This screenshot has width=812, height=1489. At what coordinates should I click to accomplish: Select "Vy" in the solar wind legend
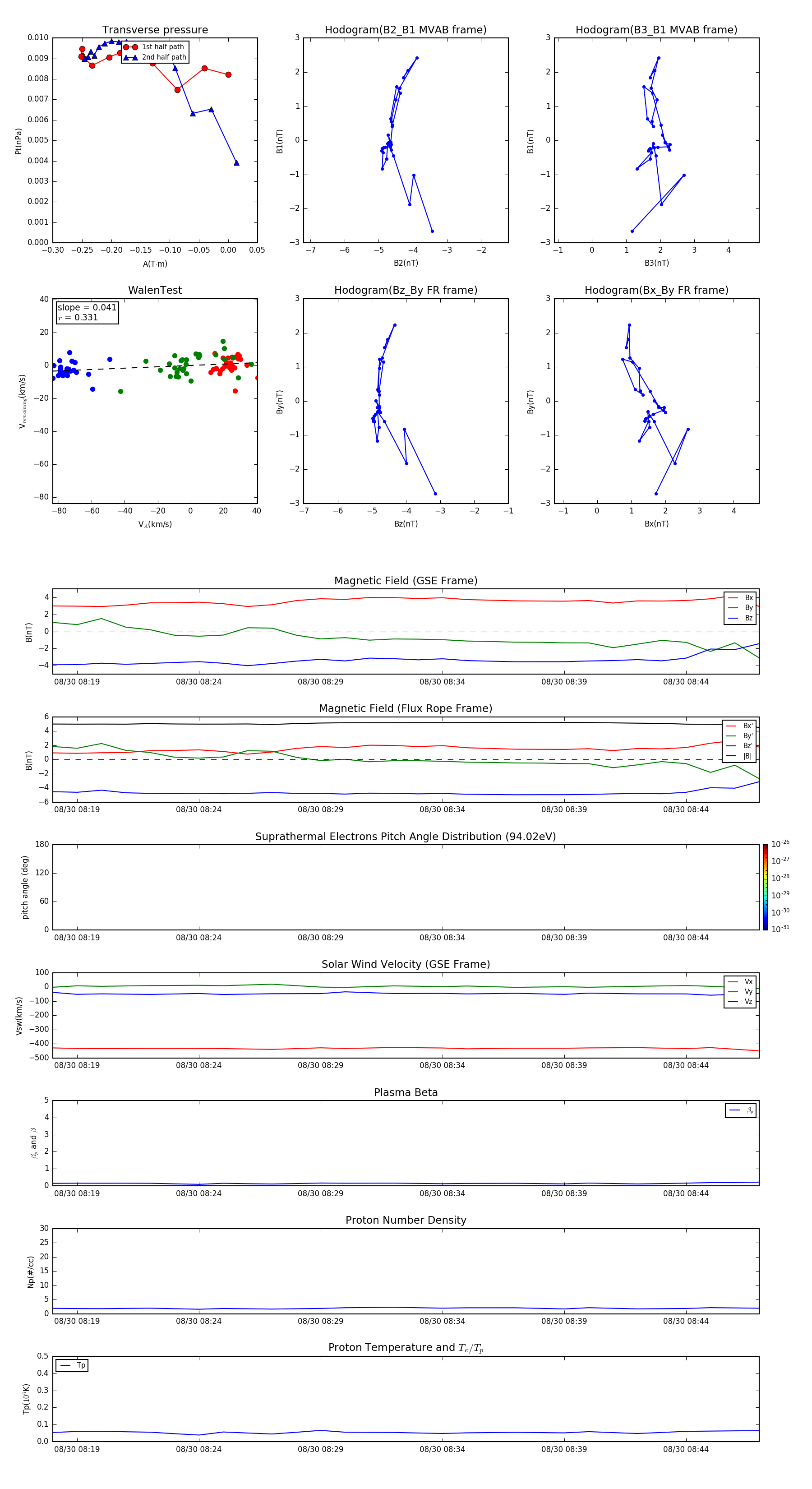pos(740,991)
